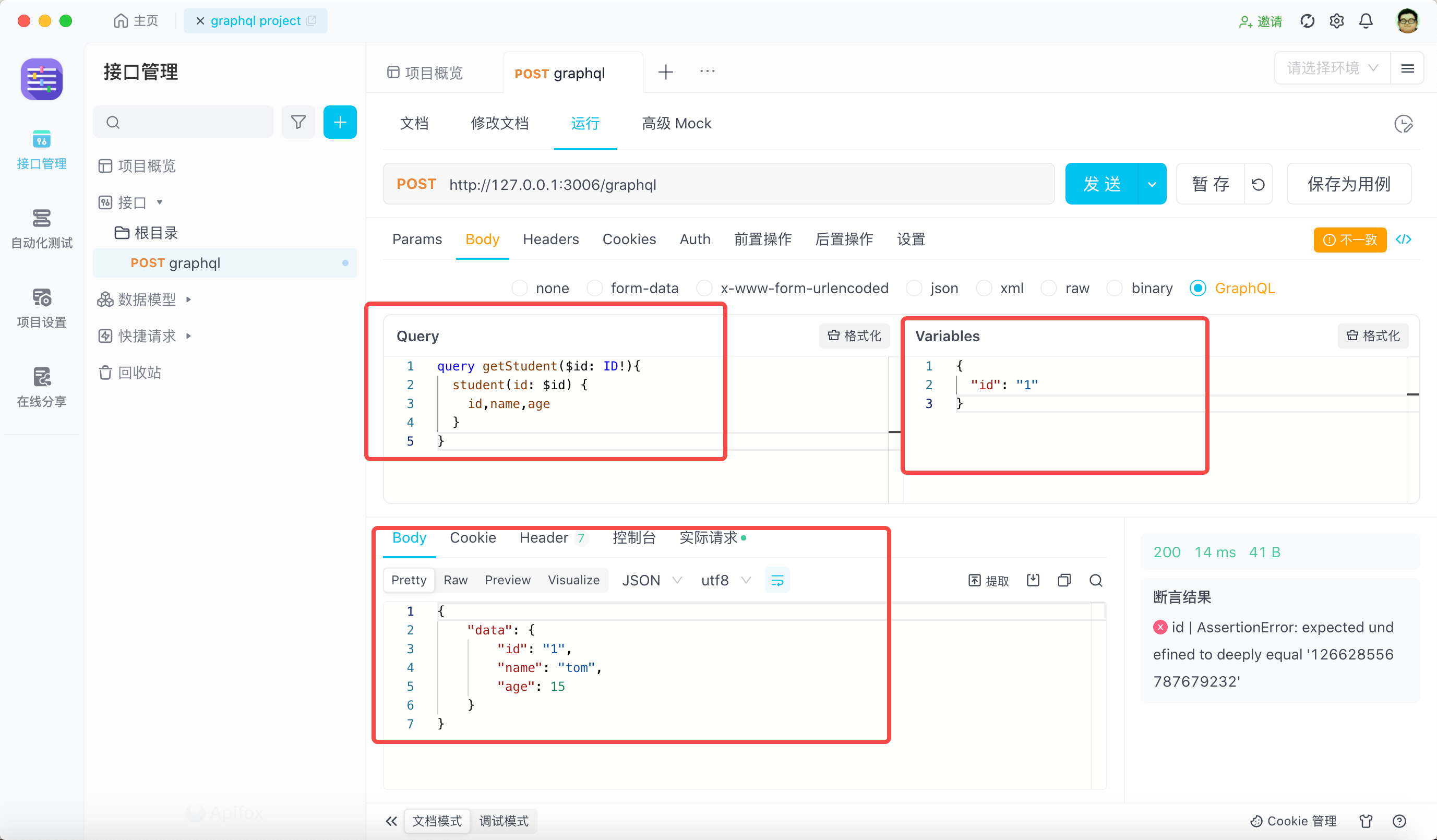Click 格式化 button in Query panel
The height and width of the screenshot is (840, 1437).
tap(854, 336)
